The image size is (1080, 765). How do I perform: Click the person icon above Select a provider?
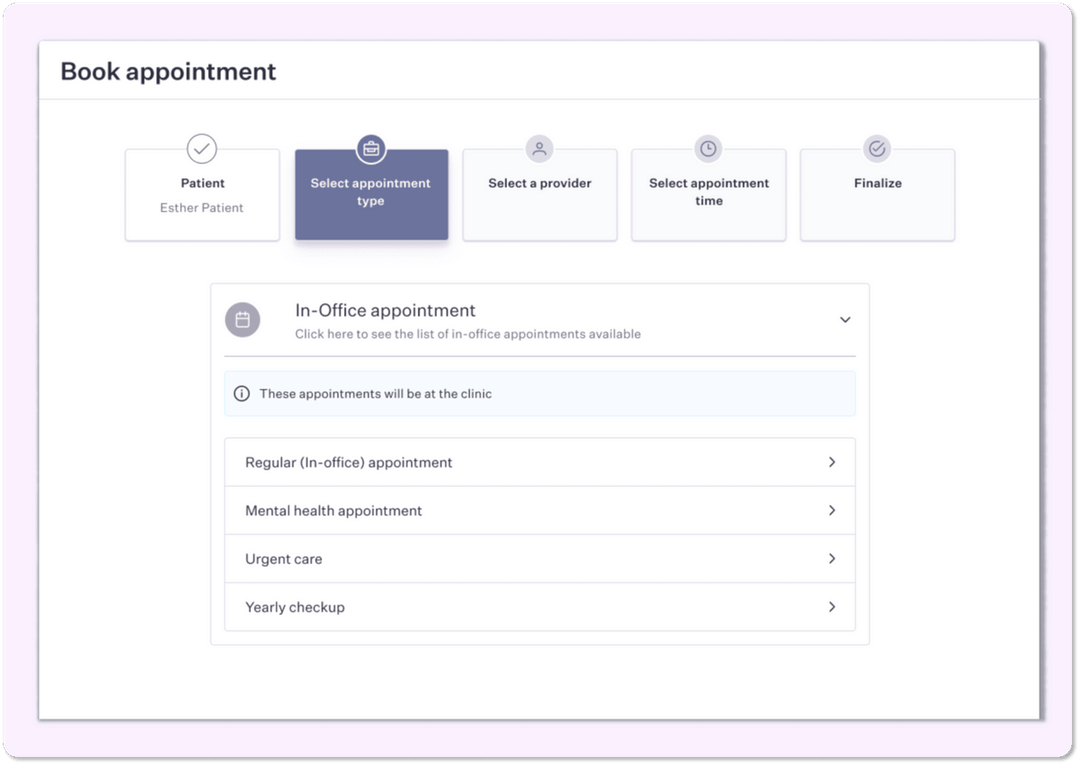[x=540, y=149]
